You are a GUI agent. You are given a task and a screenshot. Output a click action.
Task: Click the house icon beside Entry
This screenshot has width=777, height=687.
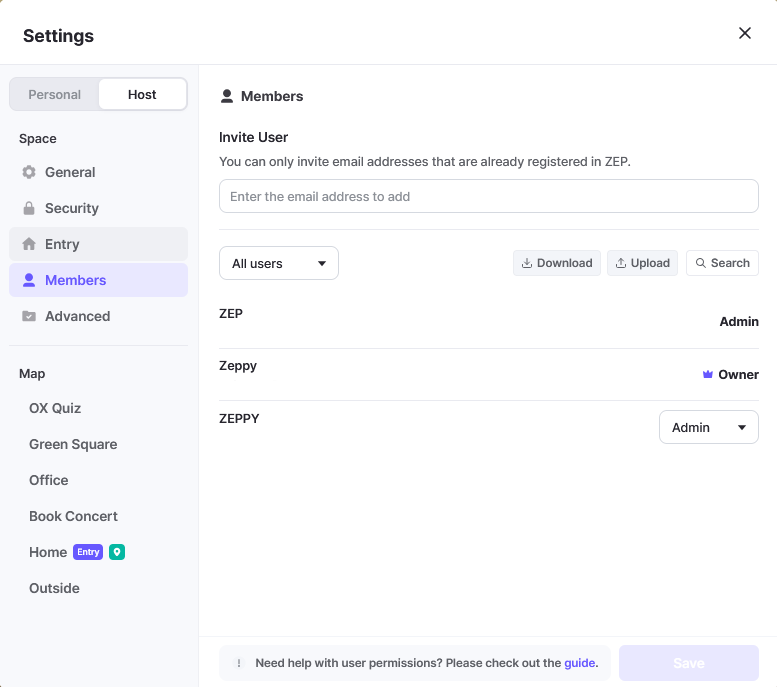pyautogui.click(x=29, y=244)
